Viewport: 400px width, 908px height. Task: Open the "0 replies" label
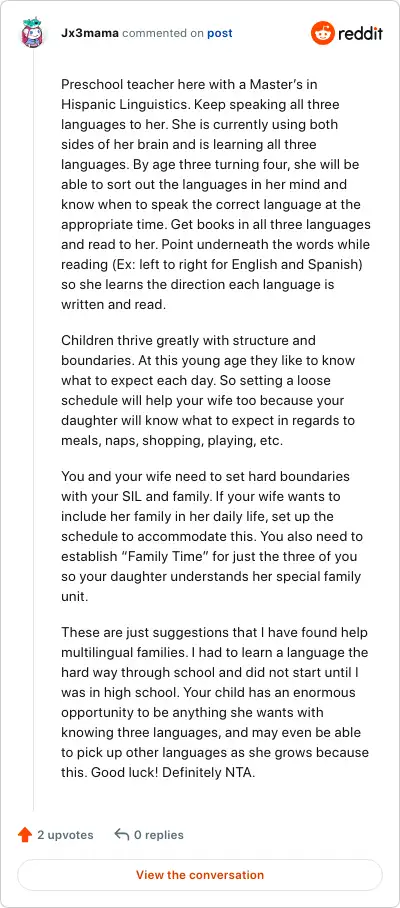click(159, 835)
